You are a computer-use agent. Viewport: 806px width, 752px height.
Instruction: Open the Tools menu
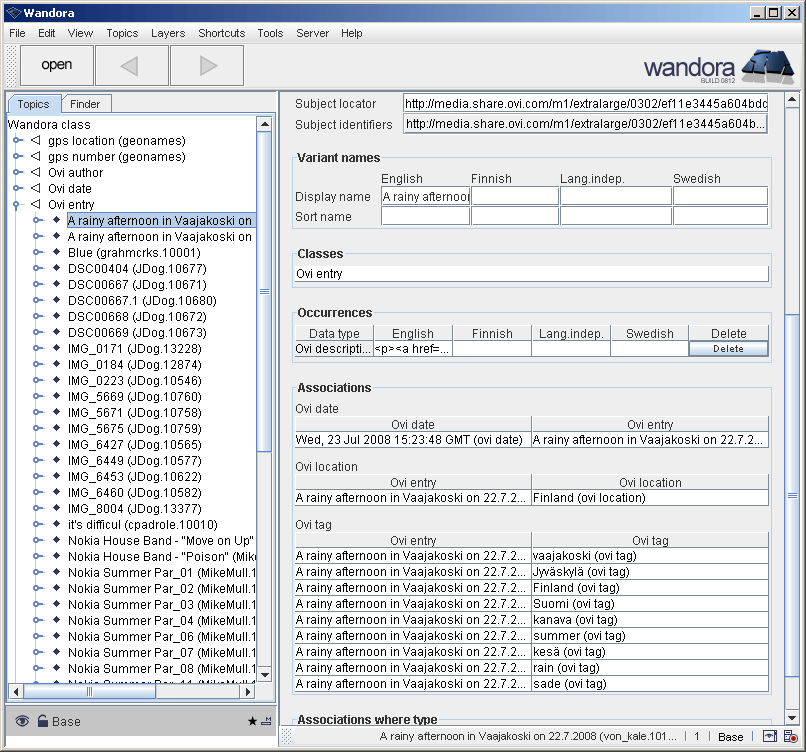[x=269, y=33]
